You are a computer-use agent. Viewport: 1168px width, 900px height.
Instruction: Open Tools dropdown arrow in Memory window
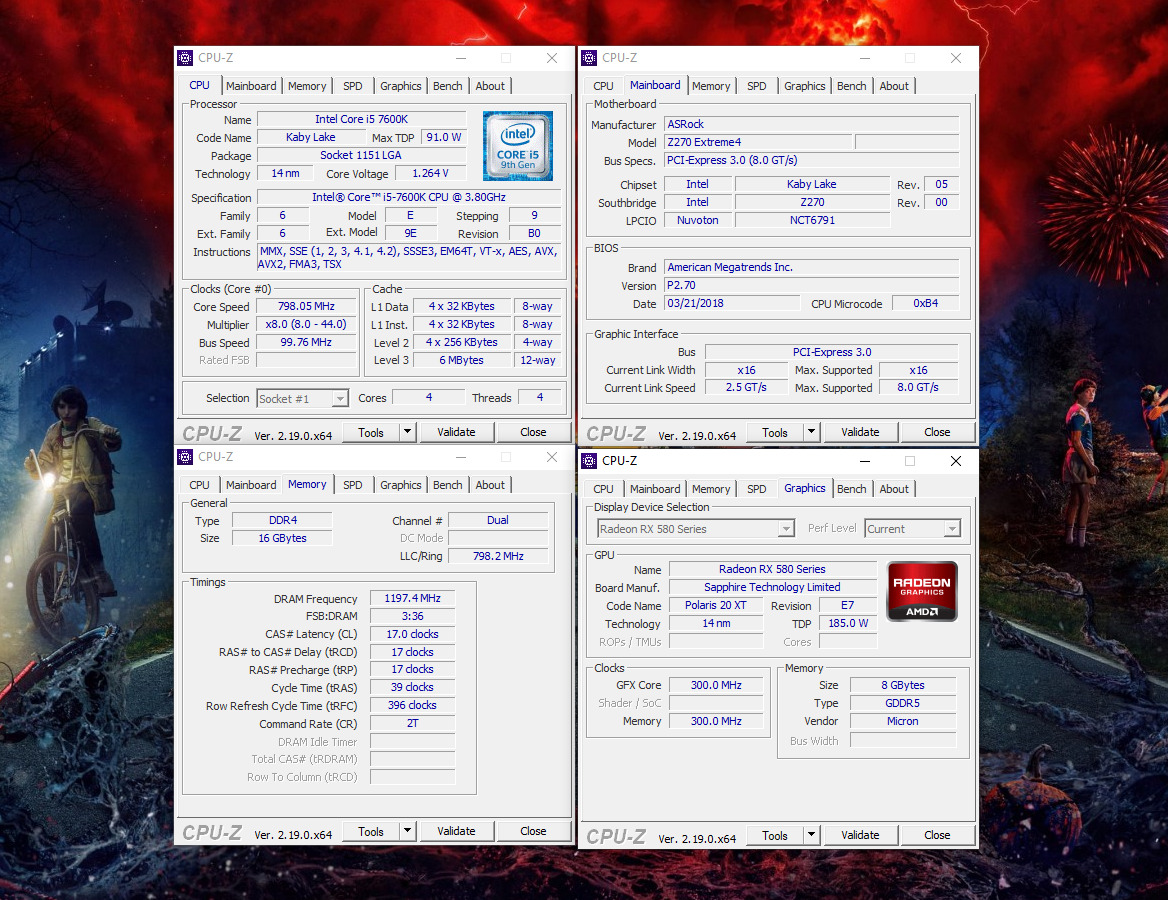click(407, 831)
